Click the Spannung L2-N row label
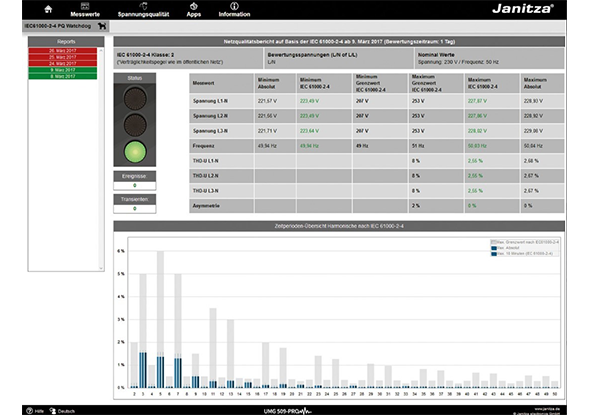590x415 pixels. tap(210, 116)
